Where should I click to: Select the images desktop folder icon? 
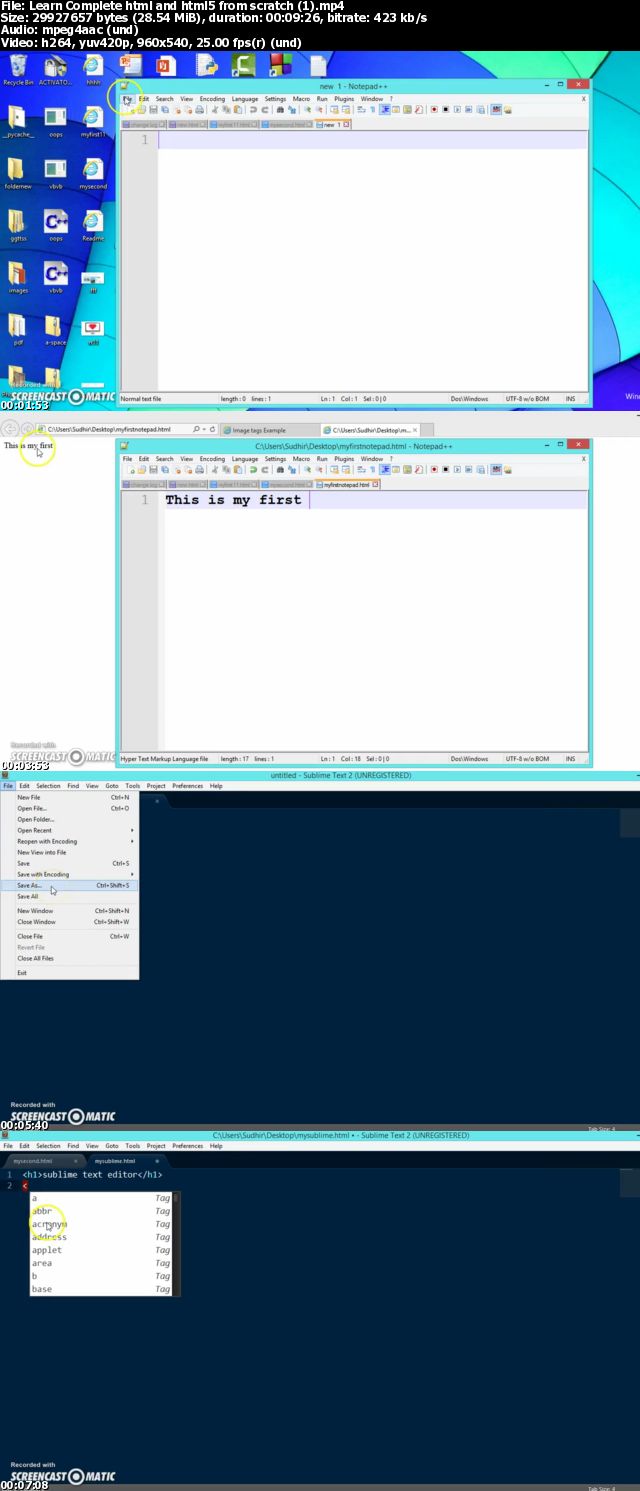18,278
